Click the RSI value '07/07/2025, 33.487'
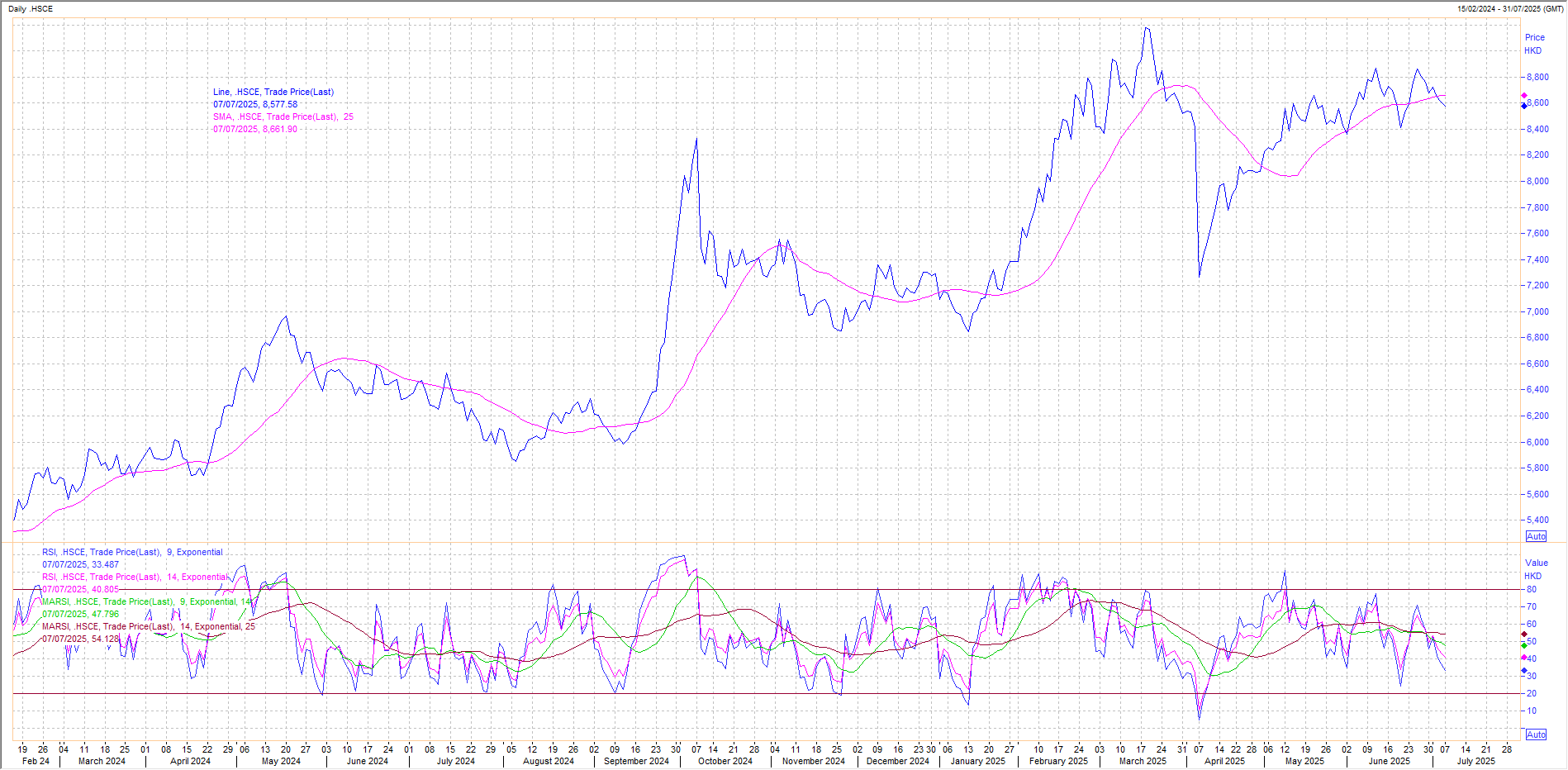The height and width of the screenshot is (770, 1568). [81, 564]
